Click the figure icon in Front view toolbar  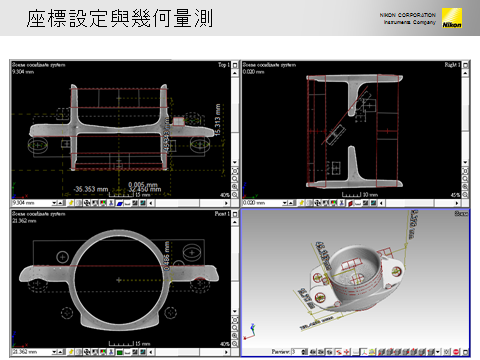point(111,352)
